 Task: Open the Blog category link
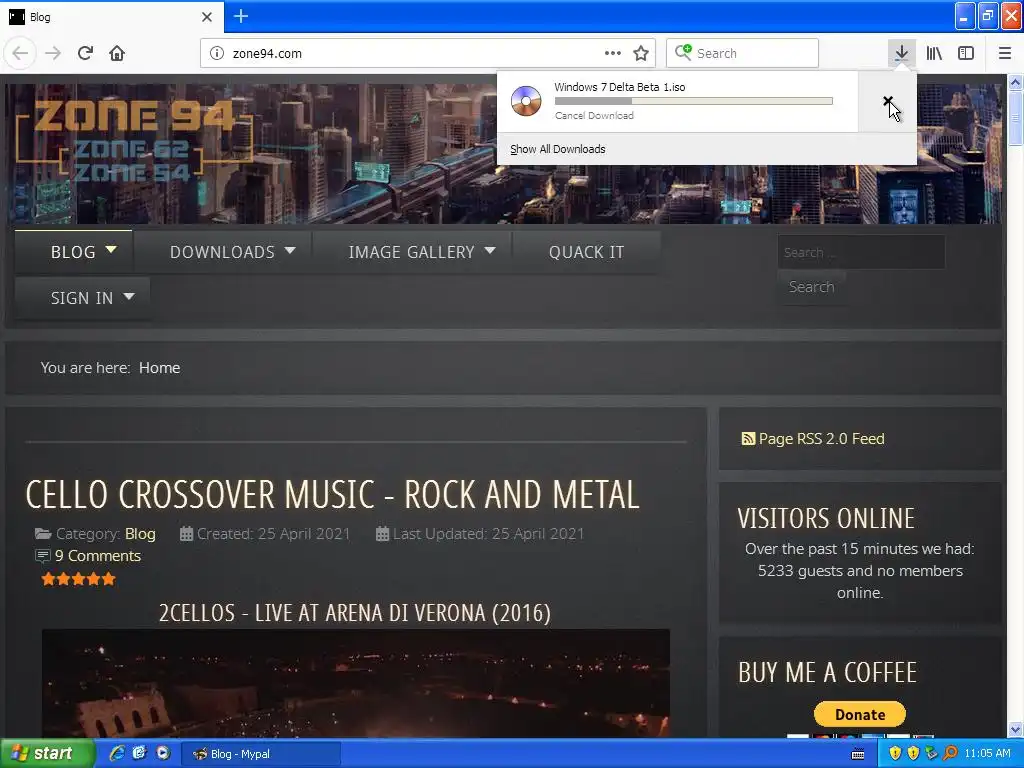[x=140, y=534]
